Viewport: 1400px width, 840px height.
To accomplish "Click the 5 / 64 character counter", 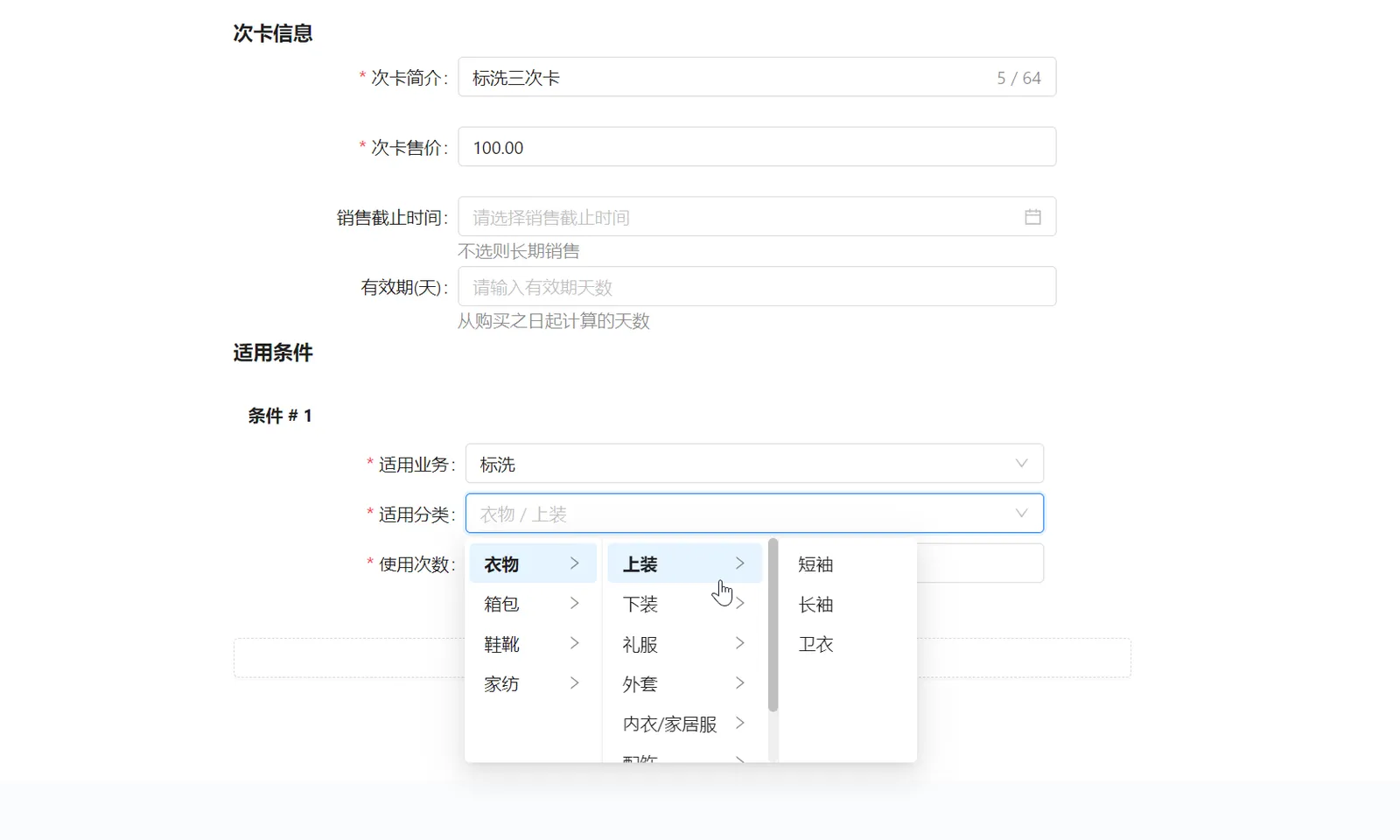I will [1018, 78].
